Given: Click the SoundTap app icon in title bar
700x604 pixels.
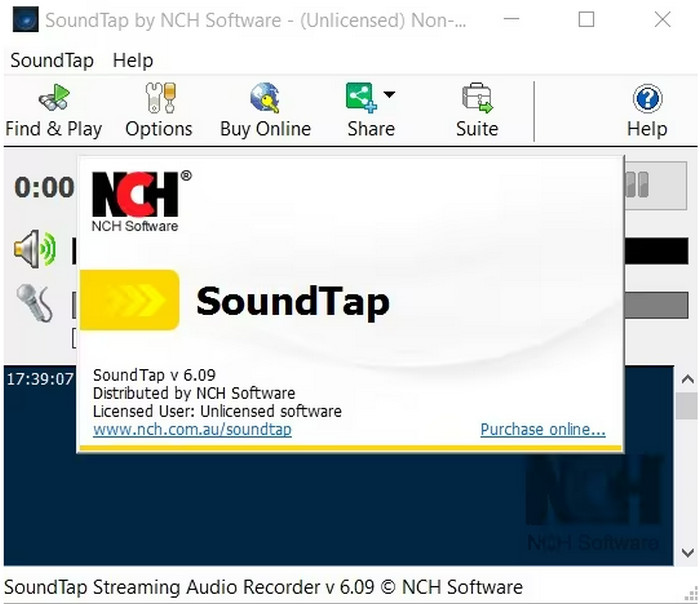Looking at the screenshot, I should [x=25, y=20].
